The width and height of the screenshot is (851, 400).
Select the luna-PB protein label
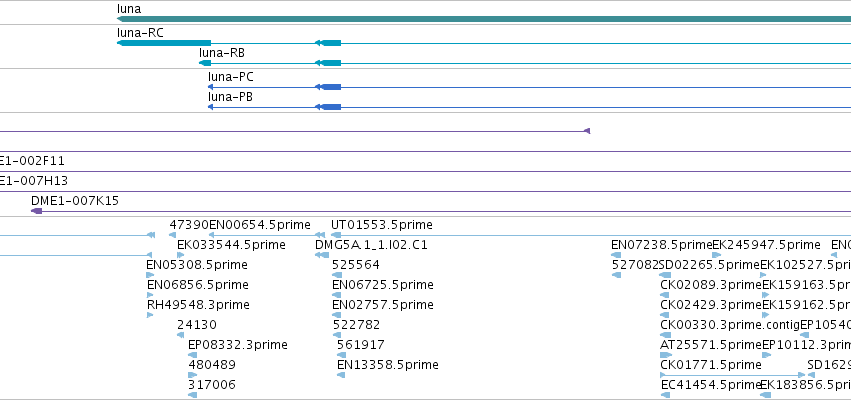point(230,97)
